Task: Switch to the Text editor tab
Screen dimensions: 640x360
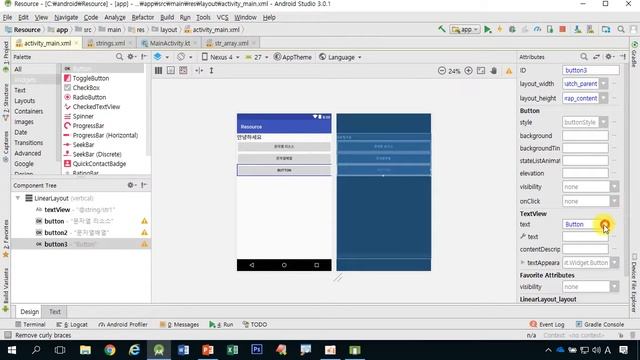Action: click(x=55, y=311)
